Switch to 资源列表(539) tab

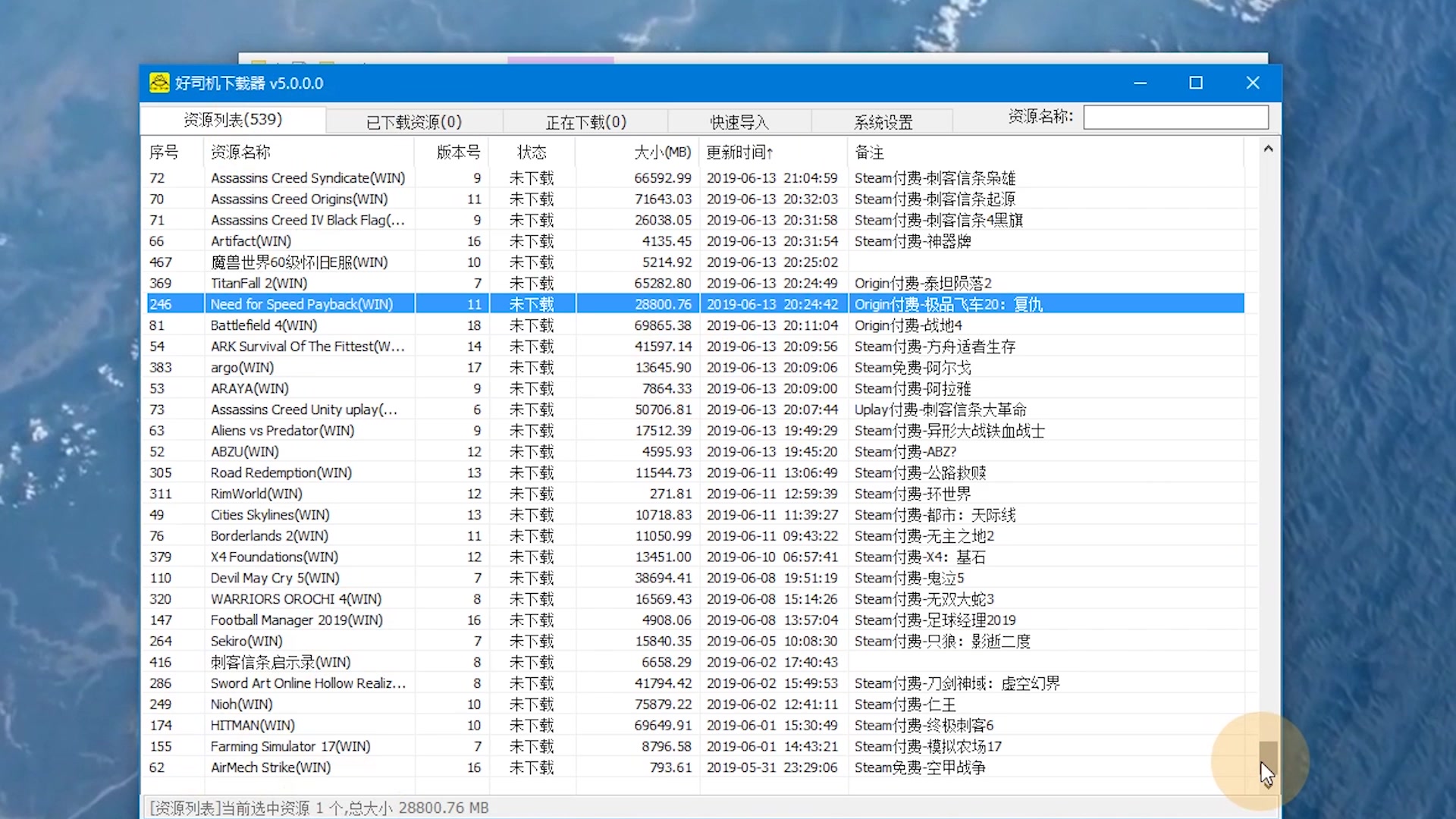point(233,120)
